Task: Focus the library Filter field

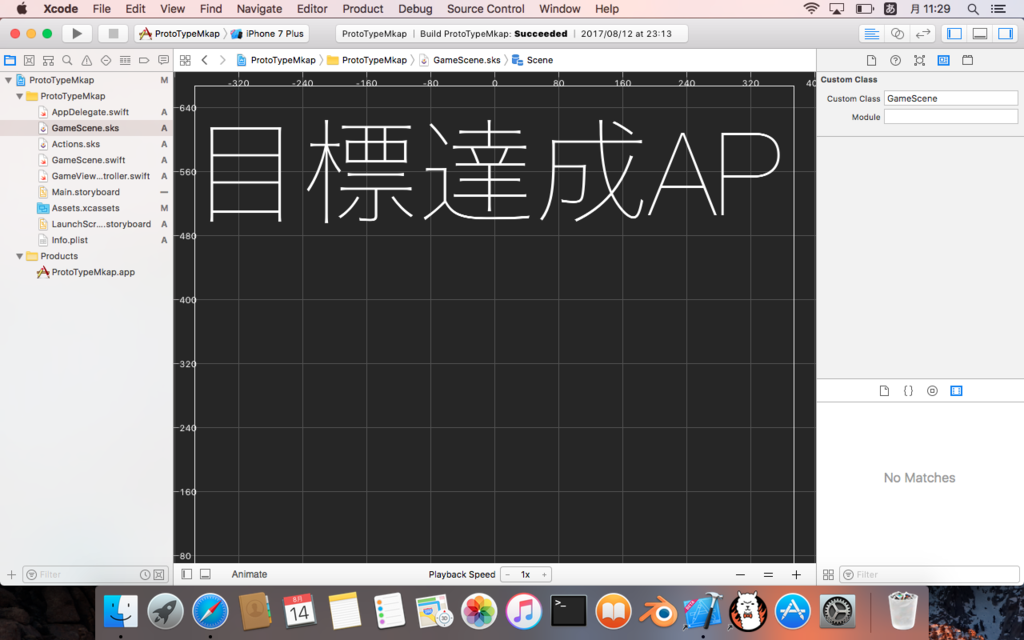Action: tap(929, 575)
